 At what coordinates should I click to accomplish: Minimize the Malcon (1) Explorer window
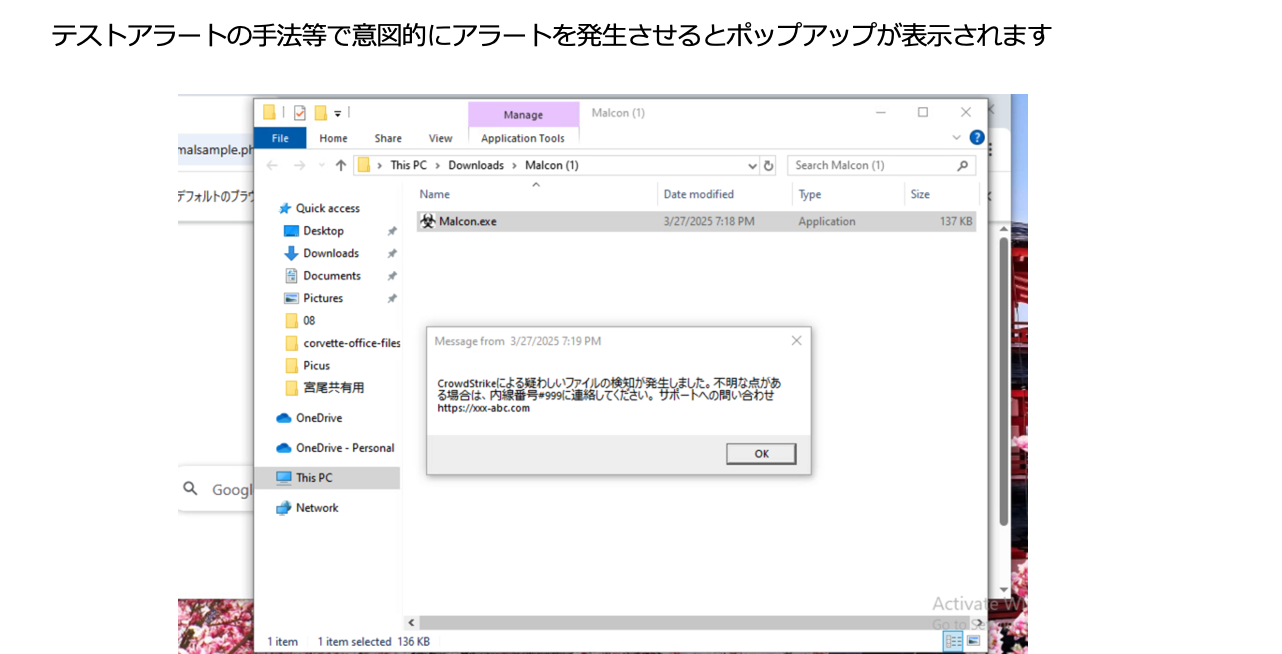click(881, 113)
